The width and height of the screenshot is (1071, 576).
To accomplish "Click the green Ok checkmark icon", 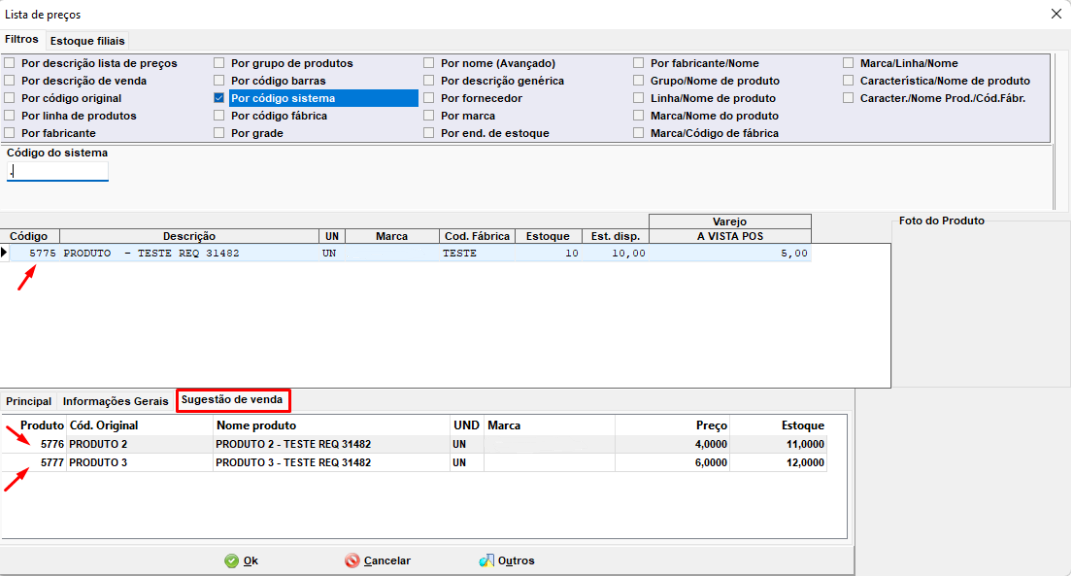I will pyautogui.click(x=231, y=561).
